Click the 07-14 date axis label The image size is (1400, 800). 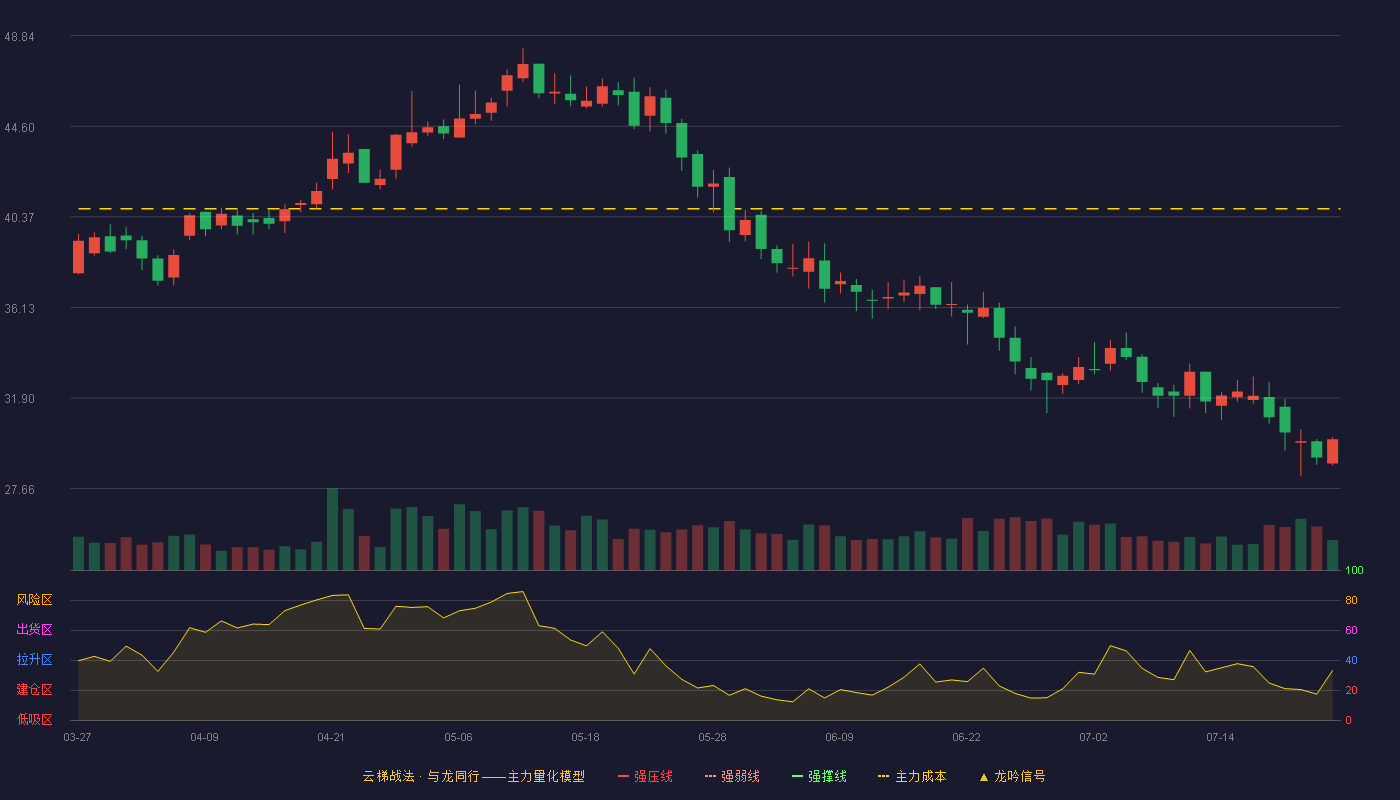tap(1220, 737)
